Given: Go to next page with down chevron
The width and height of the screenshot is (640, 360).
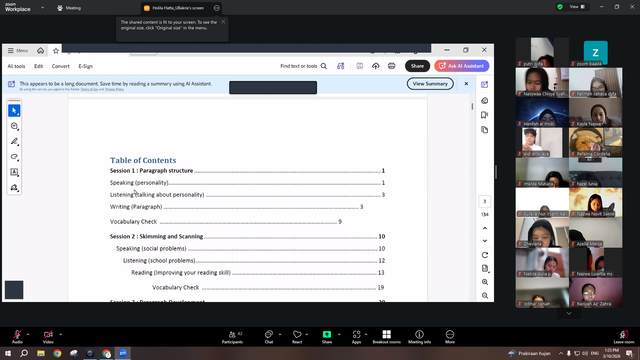Looking at the screenshot, I should 484,241.
